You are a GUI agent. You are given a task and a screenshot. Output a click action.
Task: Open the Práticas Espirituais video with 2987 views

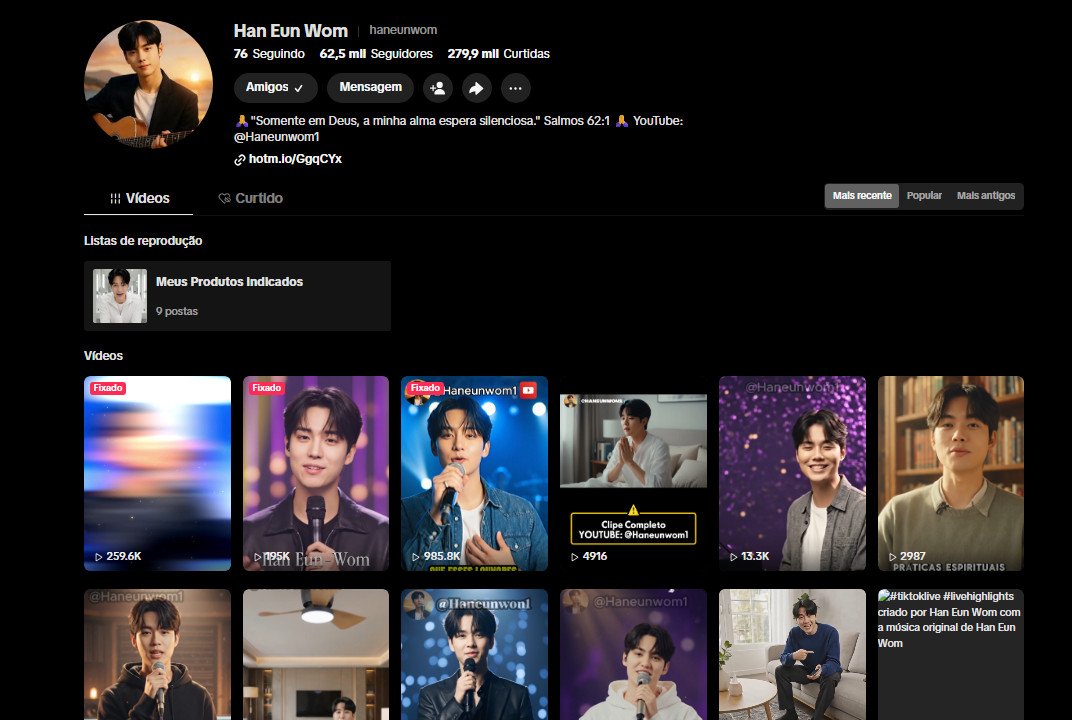click(951, 473)
